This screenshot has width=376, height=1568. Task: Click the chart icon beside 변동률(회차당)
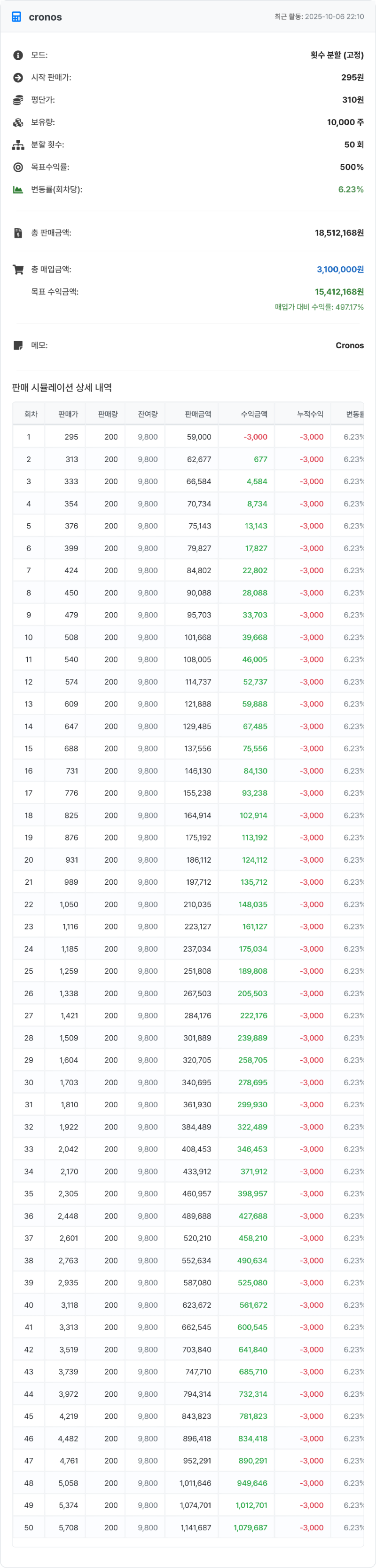pos(18,190)
